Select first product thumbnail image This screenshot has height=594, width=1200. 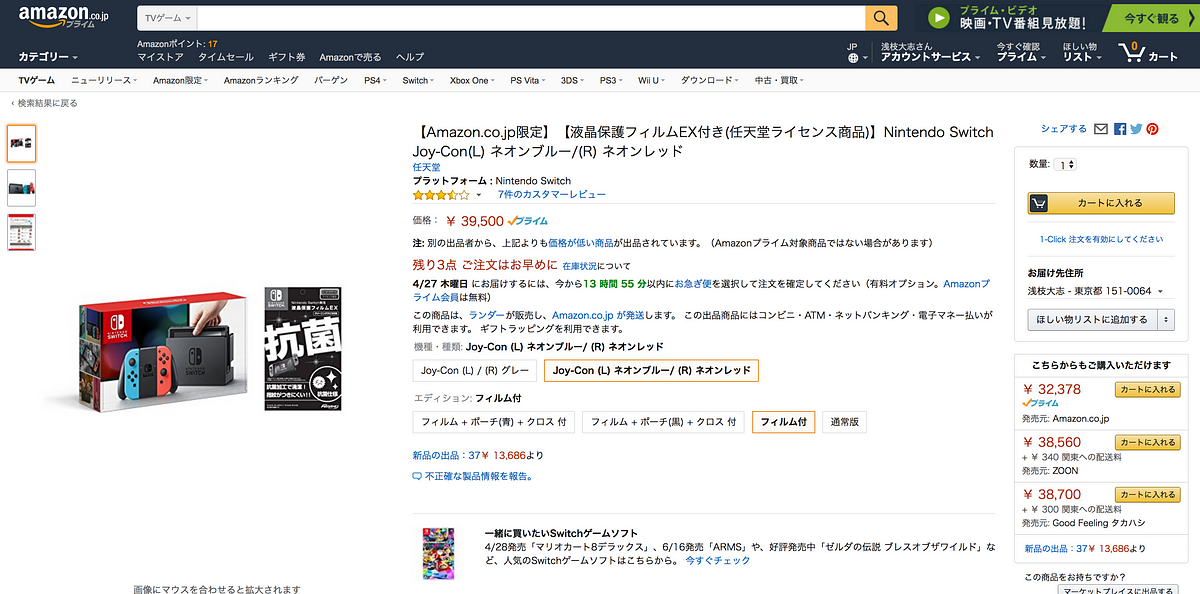click(x=21, y=143)
